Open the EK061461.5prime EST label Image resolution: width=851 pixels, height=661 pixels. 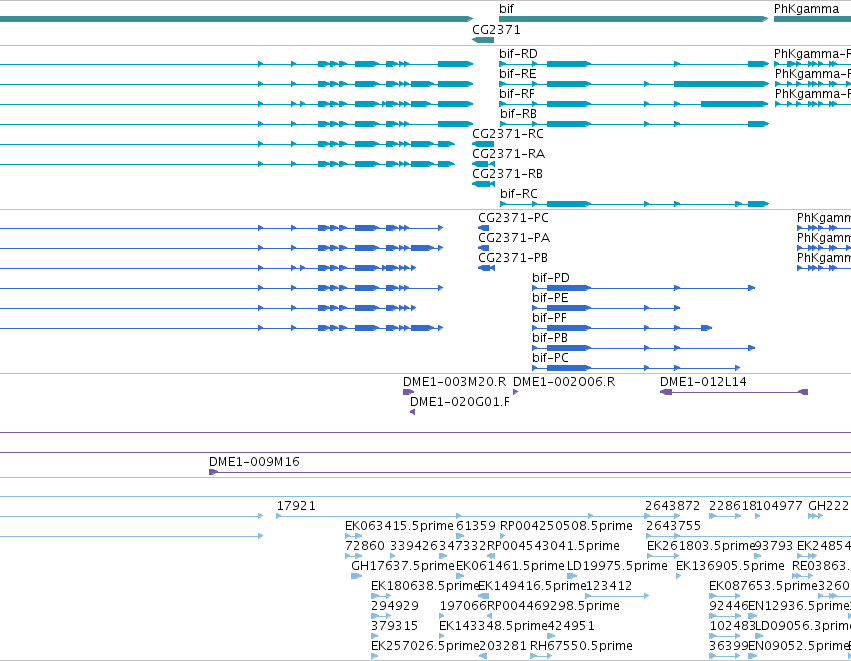pos(510,566)
